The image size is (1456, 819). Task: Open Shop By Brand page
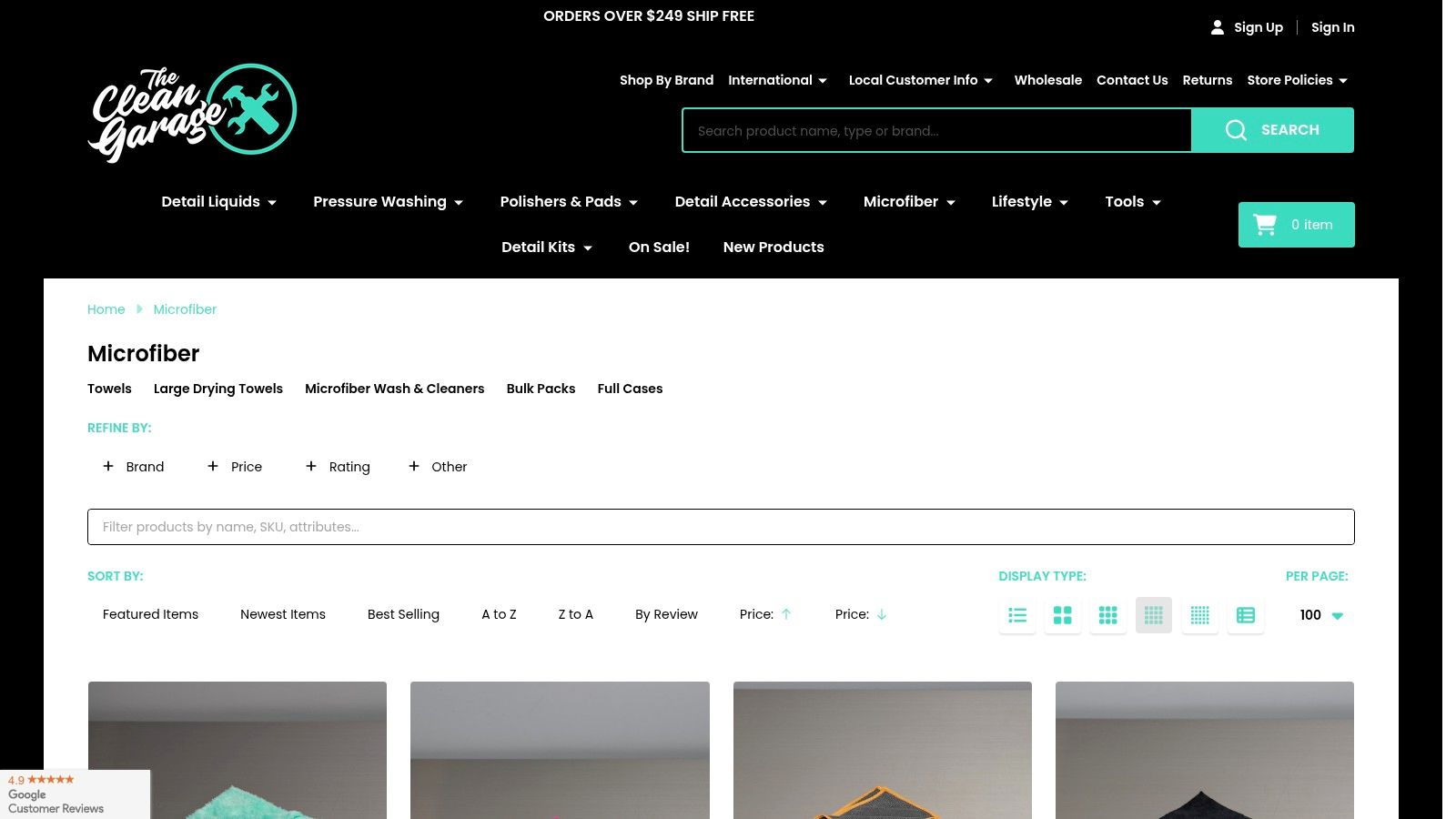click(x=666, y=80)
